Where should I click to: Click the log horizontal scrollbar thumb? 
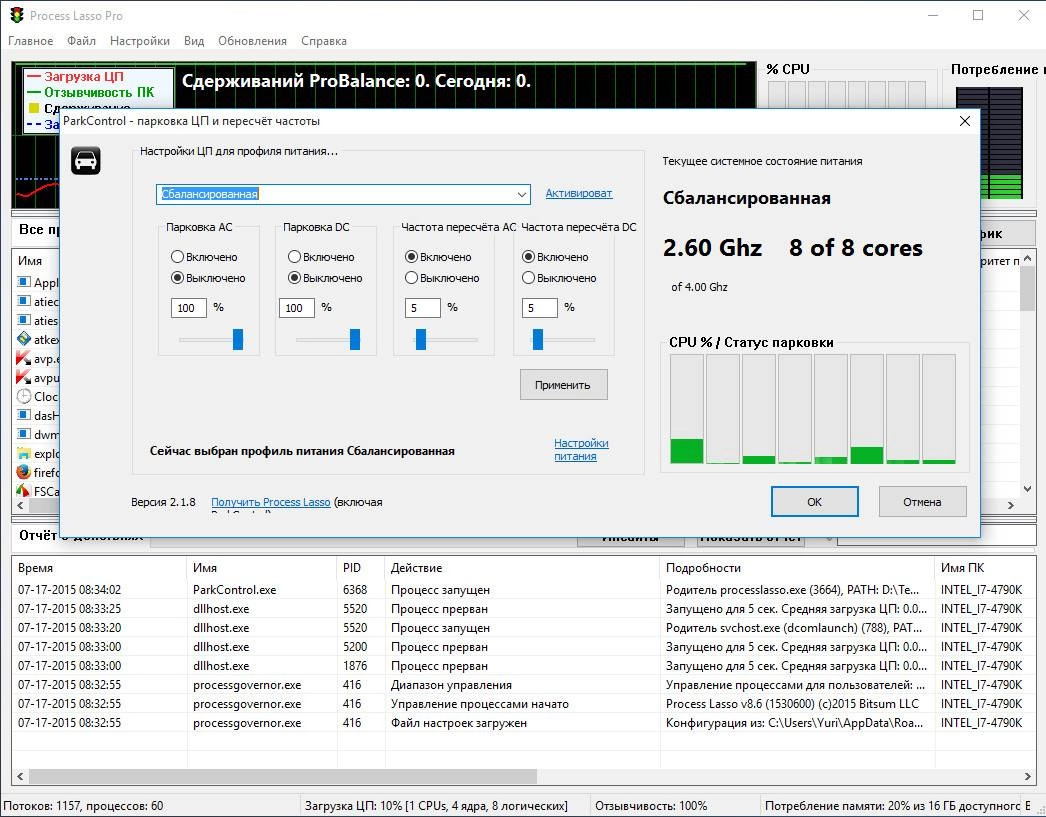283,776
